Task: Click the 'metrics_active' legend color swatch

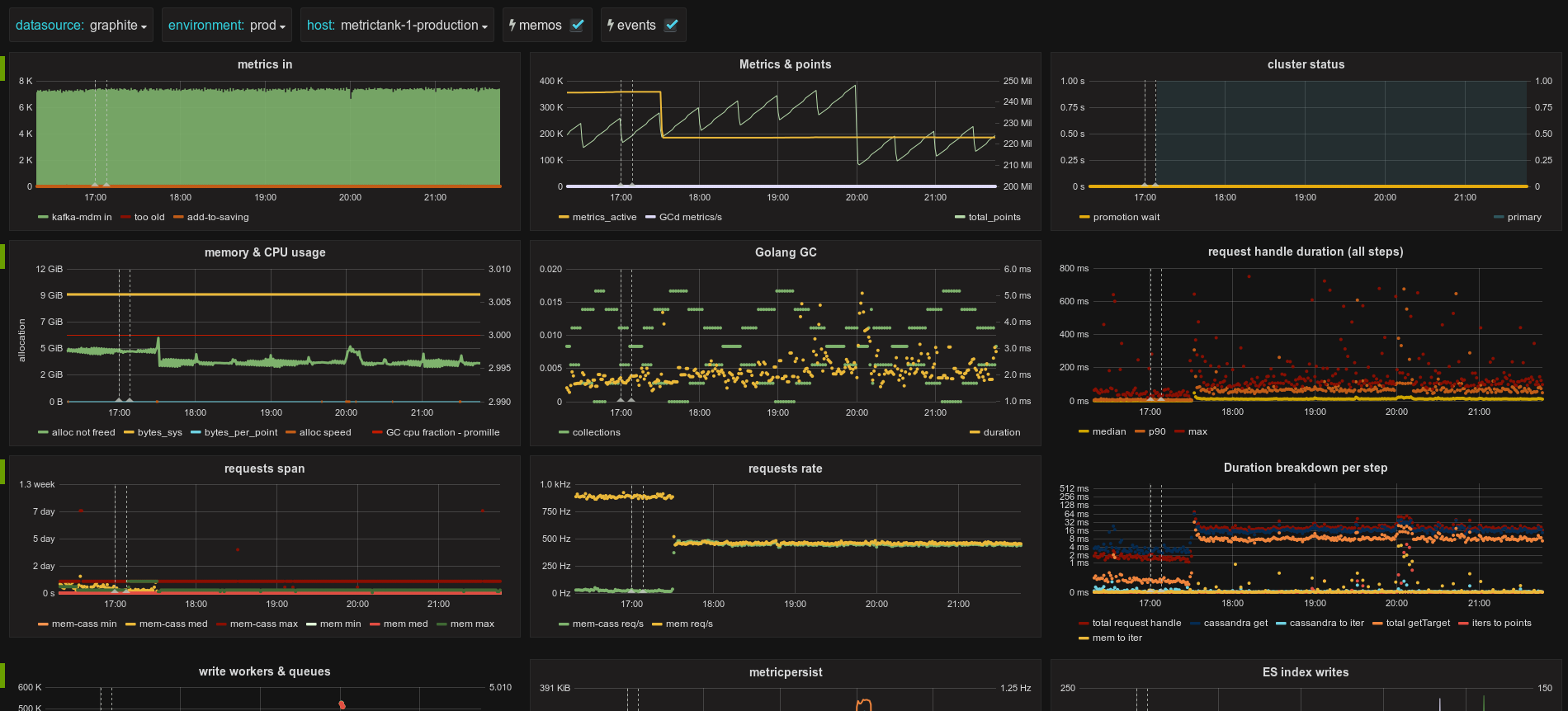Action: 564,217
